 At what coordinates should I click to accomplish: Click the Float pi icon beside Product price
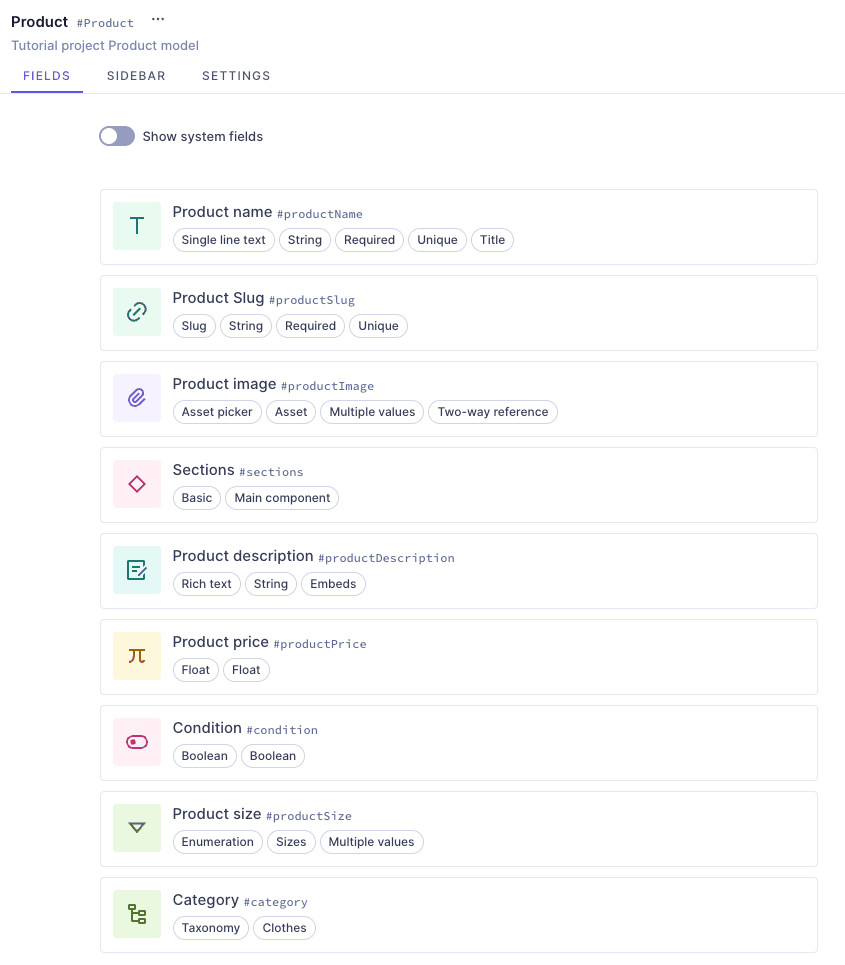pos(137,656)
